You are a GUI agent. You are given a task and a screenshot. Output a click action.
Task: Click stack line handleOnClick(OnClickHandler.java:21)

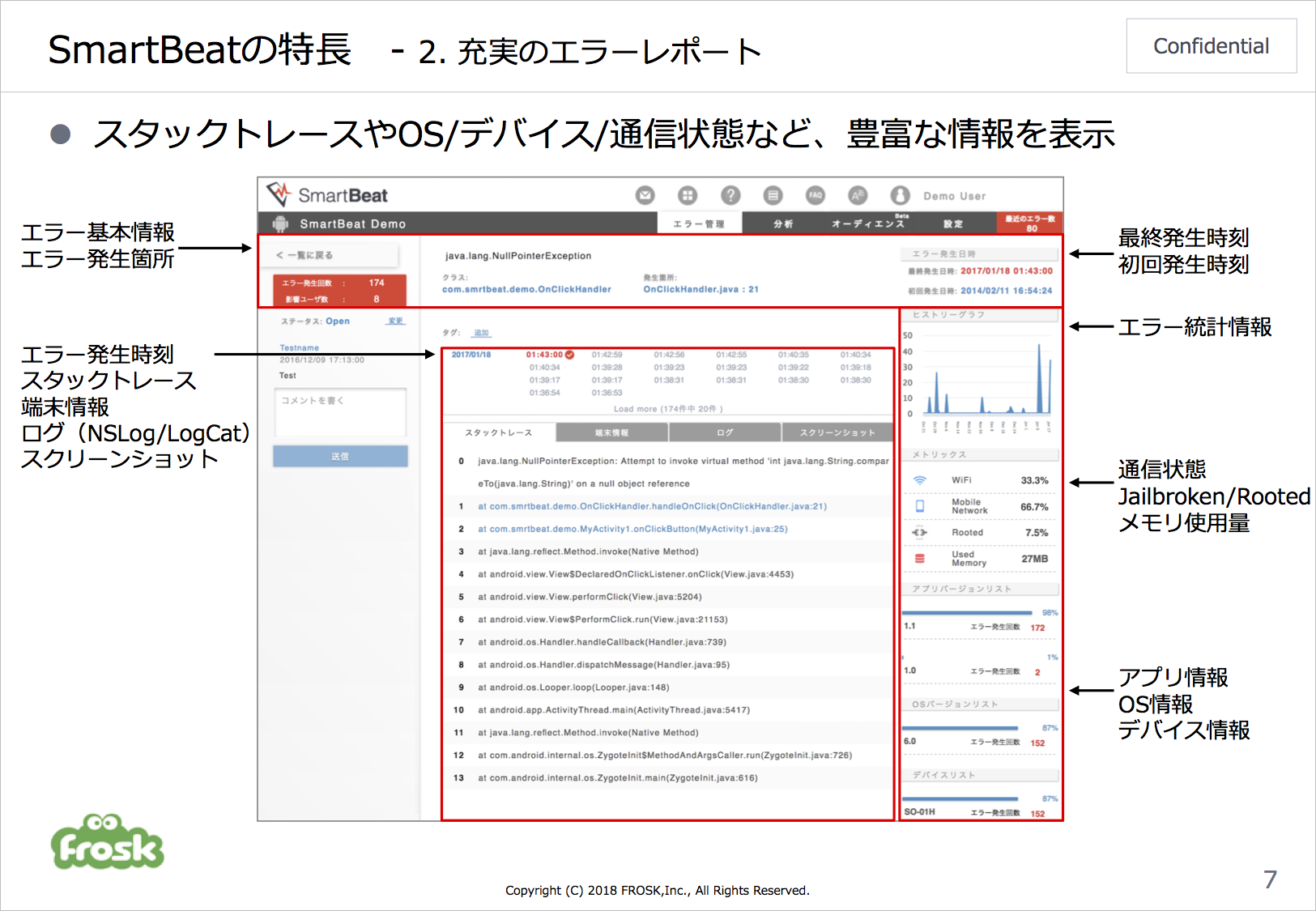point(653,506)
